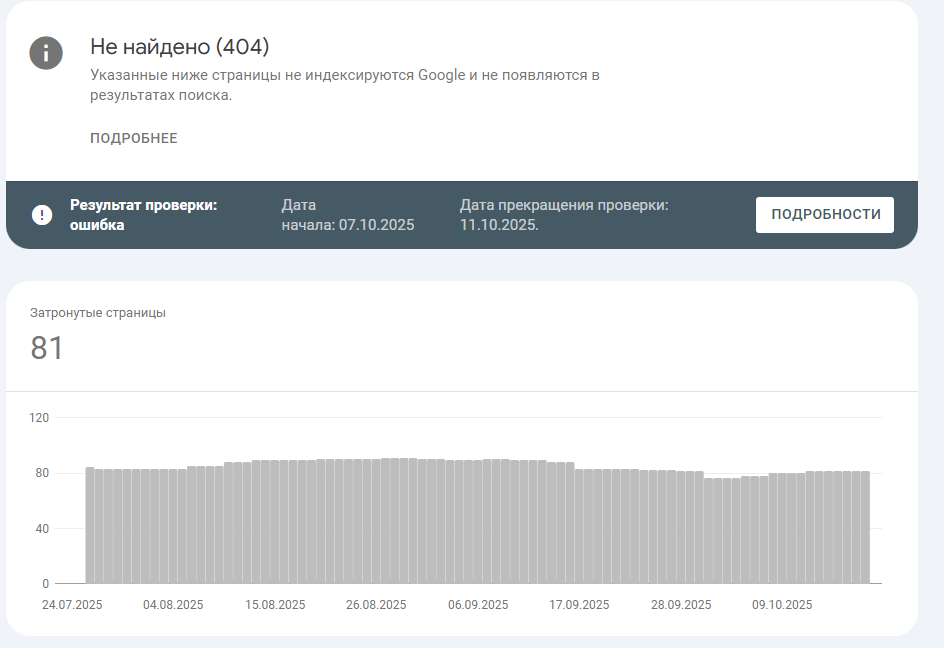Click the 17.09.2025 axis date label
The height and width of the screenshot is (648, 944).
pos(579,605)
